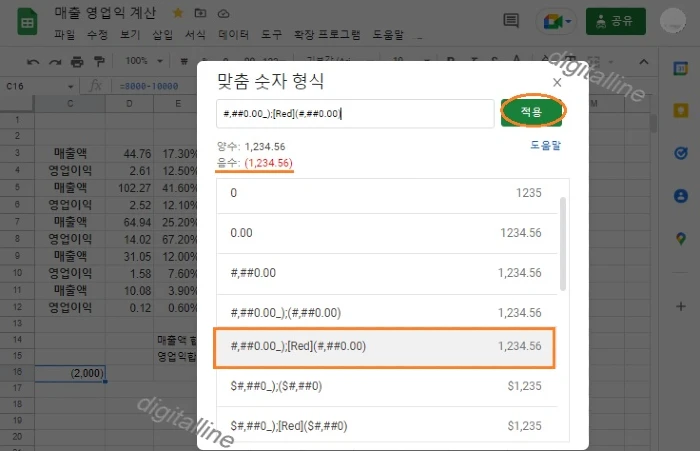Select the #,##0.00_);[Red](#,##0.00) format option
The image size is (700, 451).
coord(385,347)
